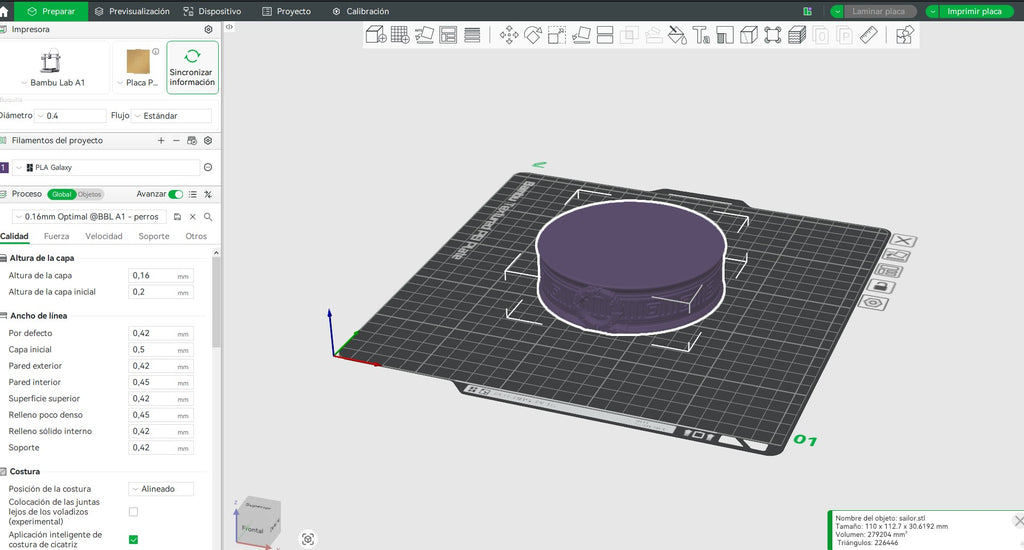Select the Scale tool

[556, 35]
